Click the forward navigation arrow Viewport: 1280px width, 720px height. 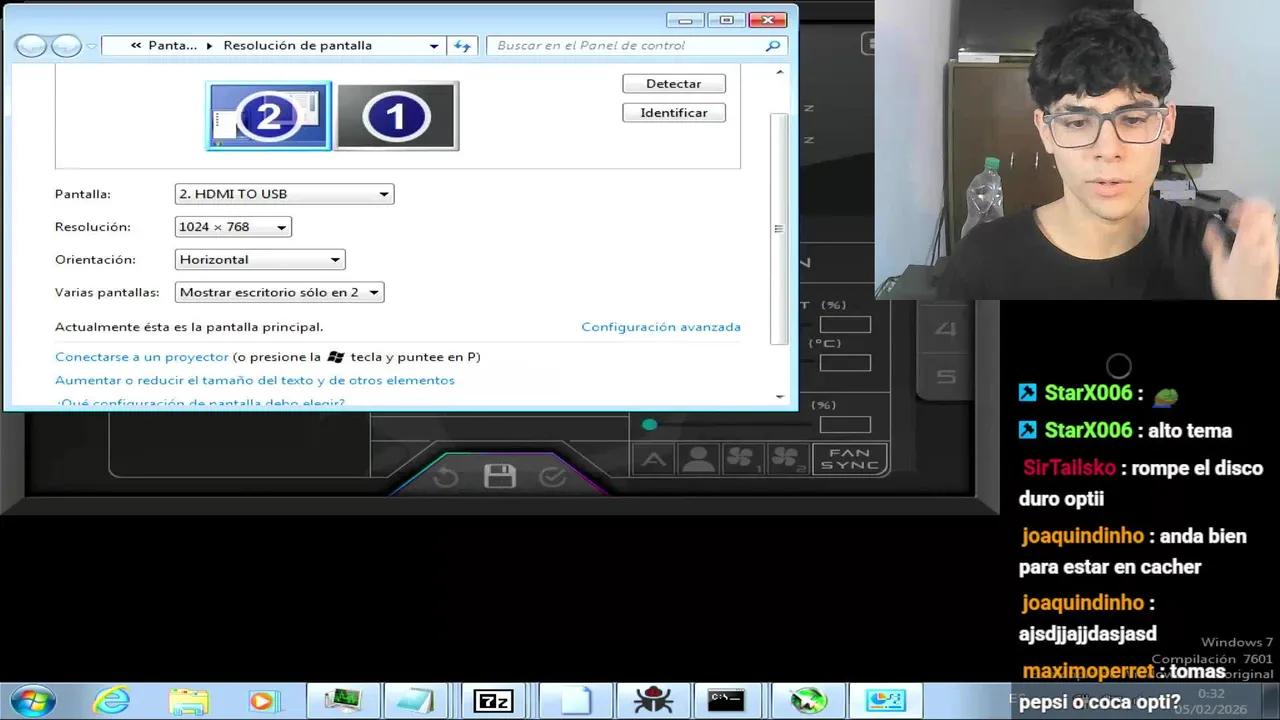click(x=66, y=46)
